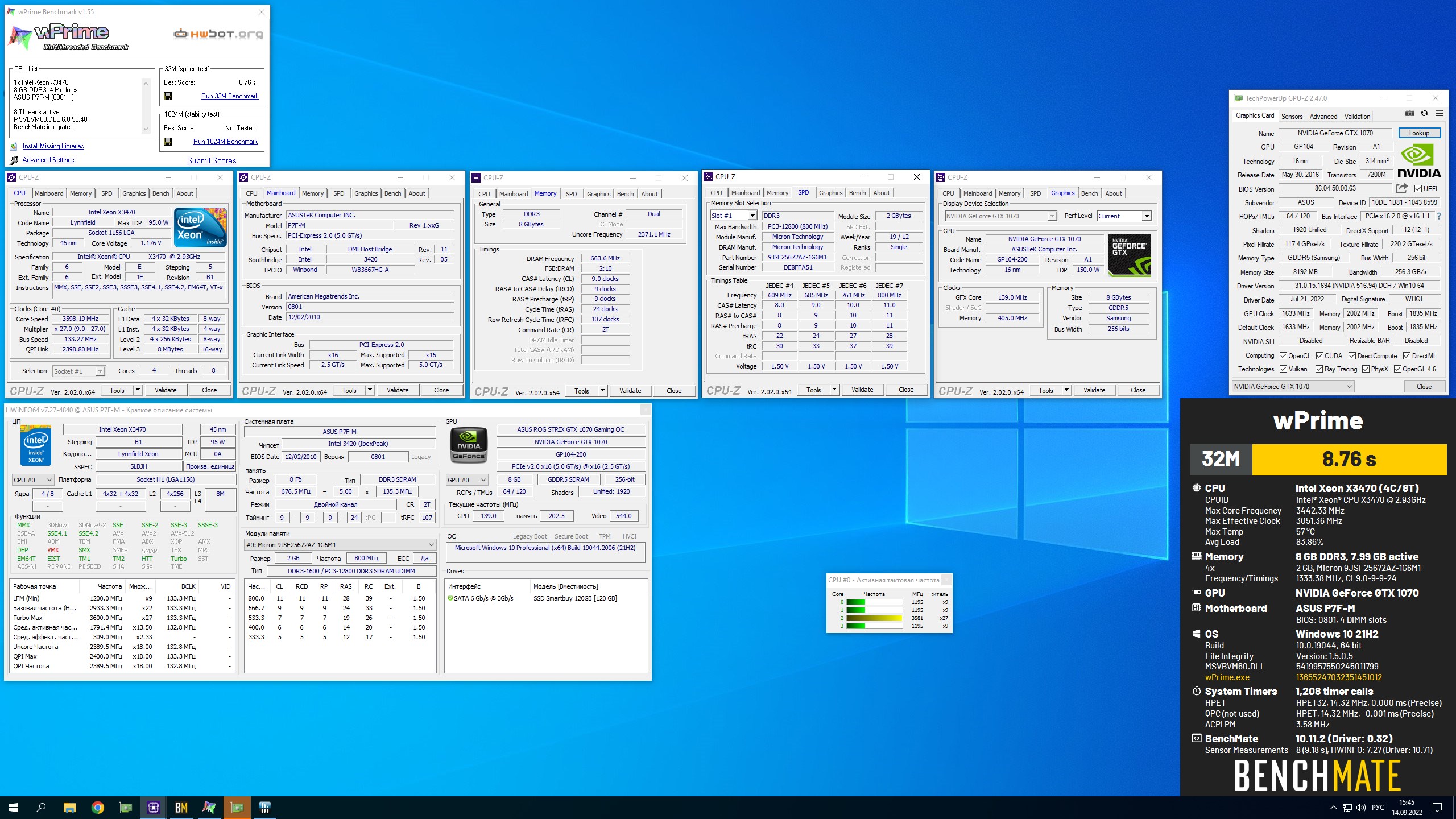This screenshot has height=819, width=1456.
Task: Open GPU-Z hamburger menu
Action: tap(1439, 114)
